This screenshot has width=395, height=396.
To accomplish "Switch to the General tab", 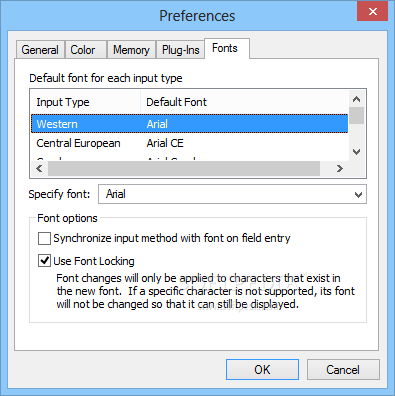I will point(40,50).
